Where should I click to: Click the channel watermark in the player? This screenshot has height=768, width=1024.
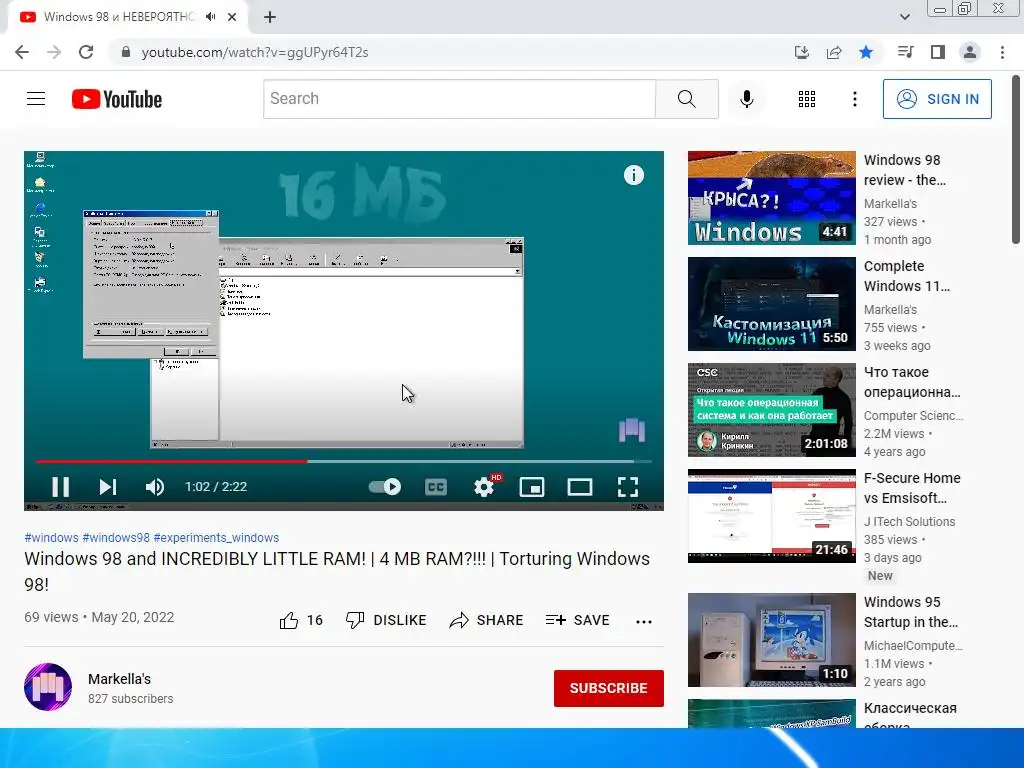click(632, 430)
